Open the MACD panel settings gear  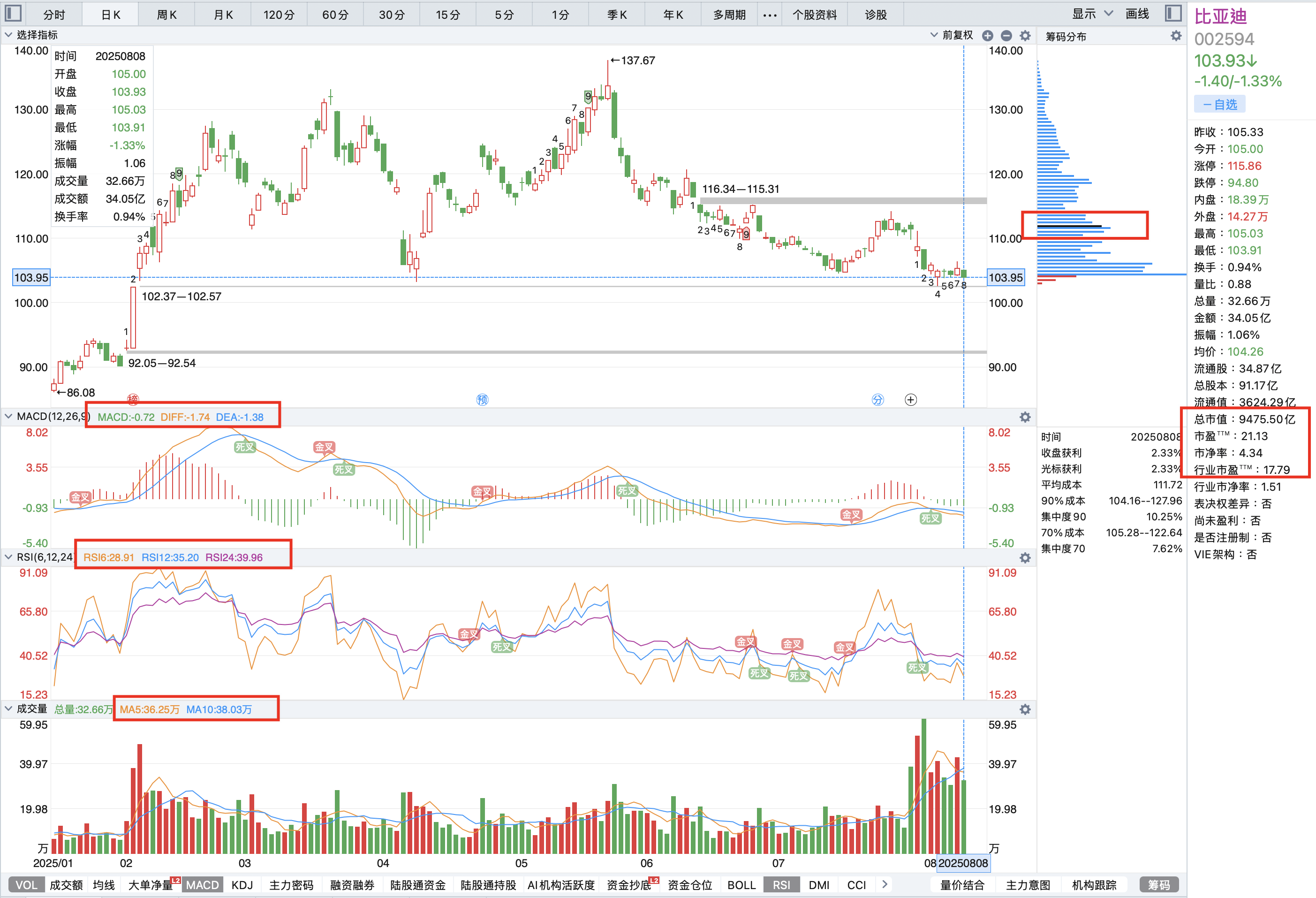pos(1025,417)
